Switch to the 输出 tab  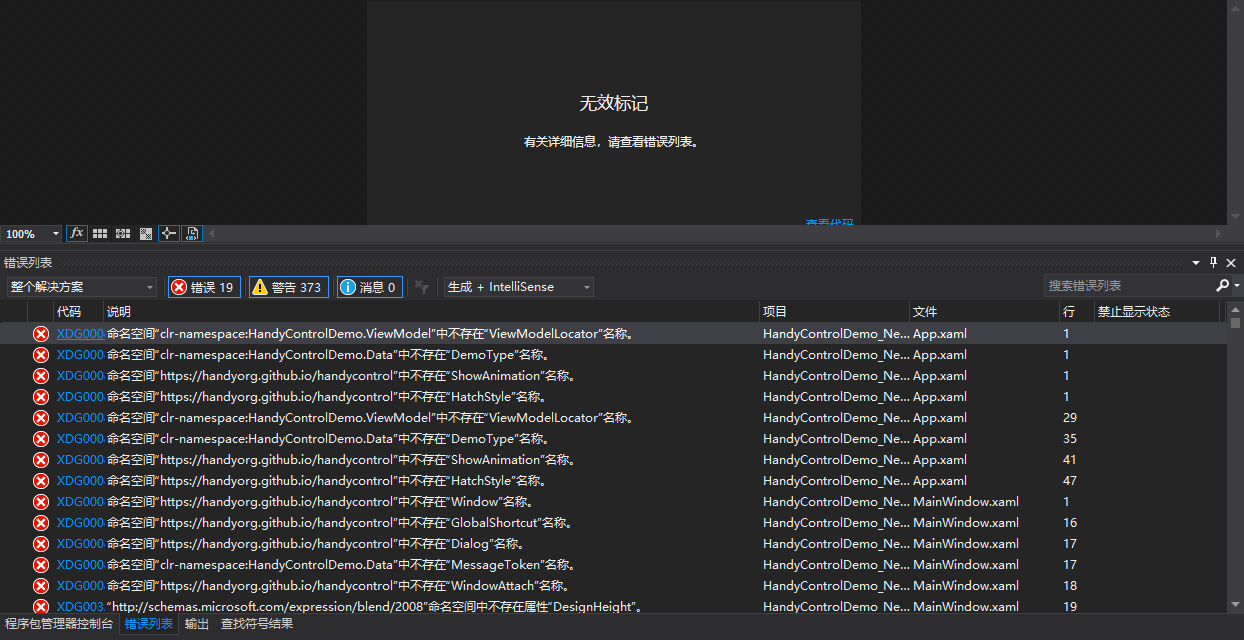197,624
